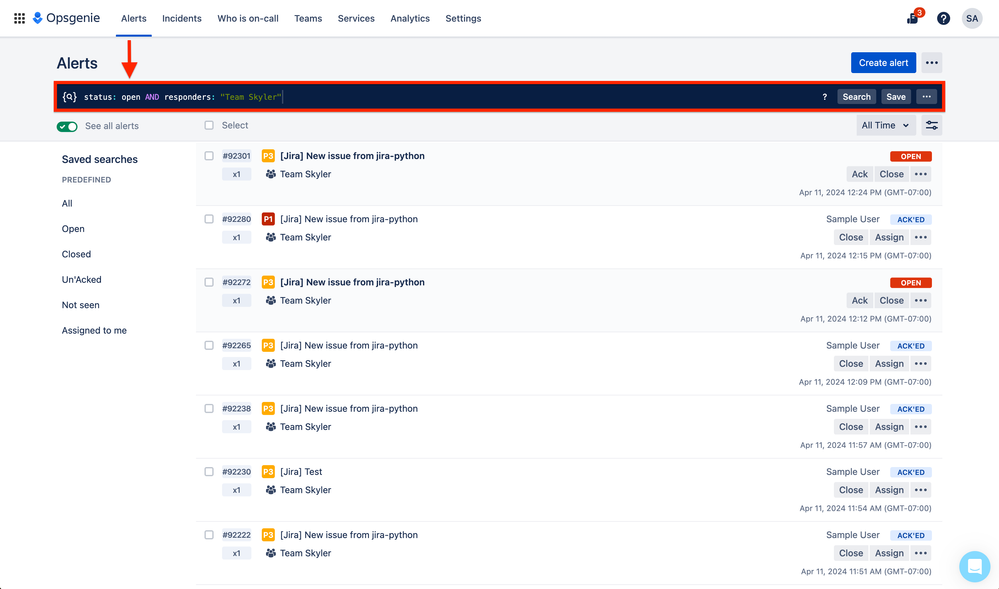Check the box for alert #92238
Viewport: 999px width, 589px height.
[209, 408]
